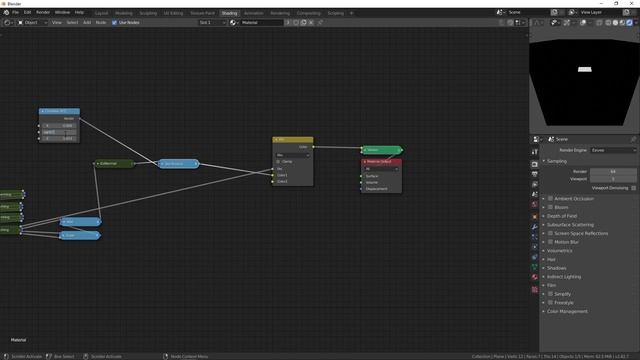640x360 pixels.
Task: Switch to solid viewport shading
Action: (x=615, y=22)
